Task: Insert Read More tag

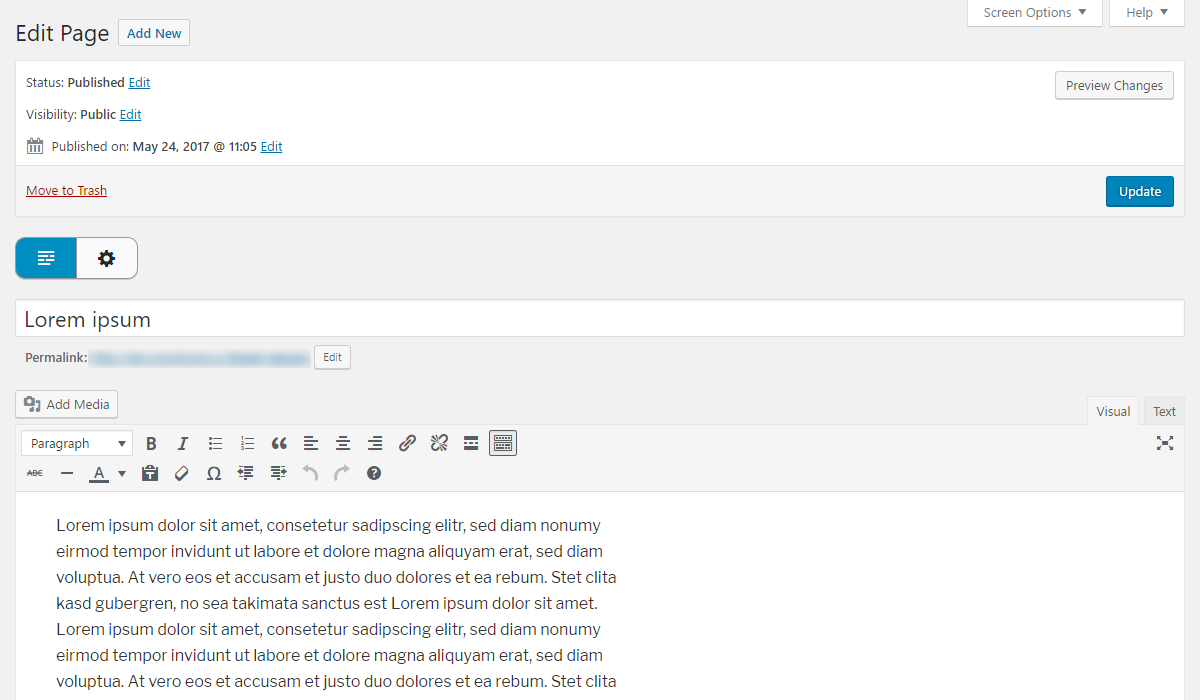Action: click(x=471, y=443)
